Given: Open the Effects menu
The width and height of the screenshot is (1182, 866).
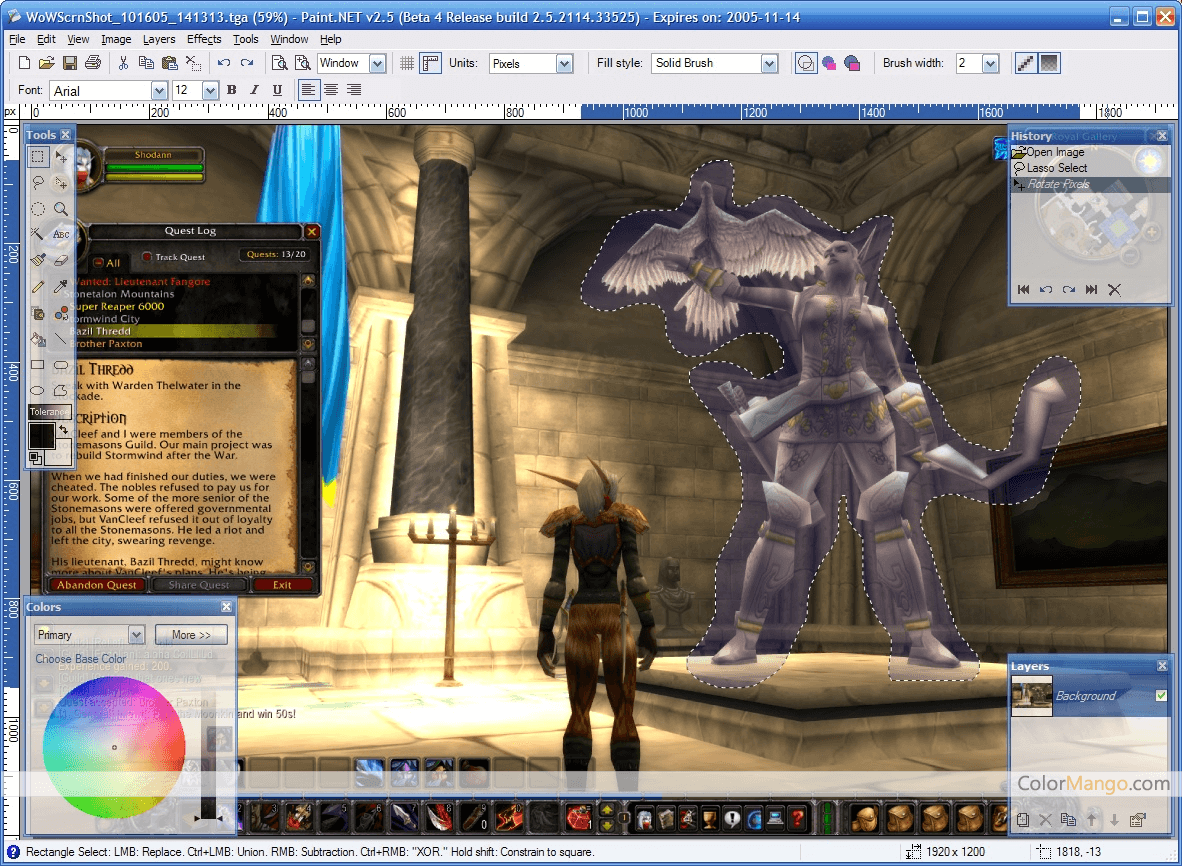Looking at the screenshot, I should (204, 39).
